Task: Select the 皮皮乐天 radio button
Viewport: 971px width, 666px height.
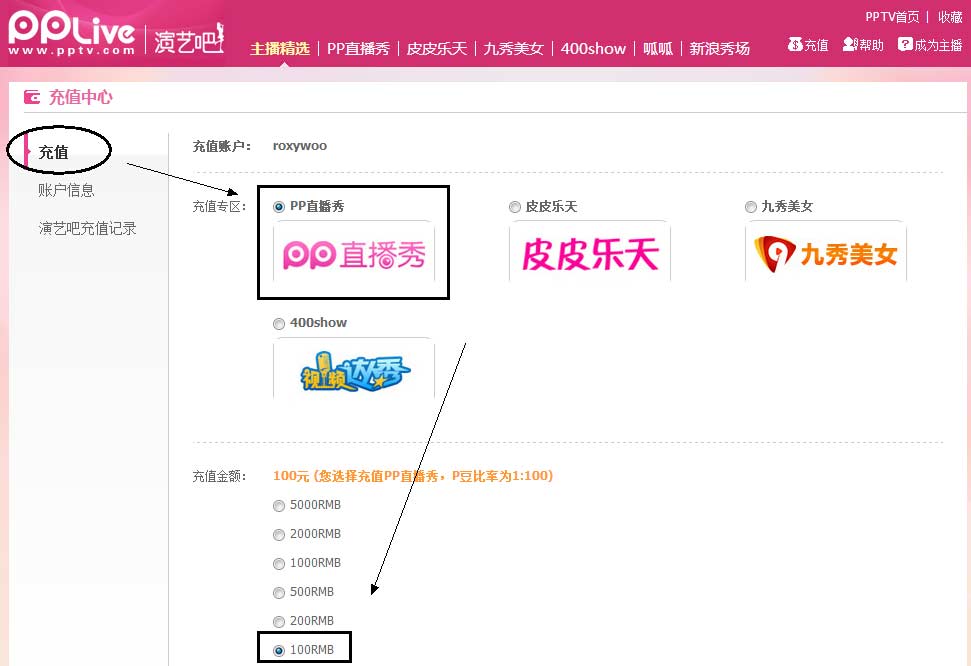Action: (x=515, y=207)
